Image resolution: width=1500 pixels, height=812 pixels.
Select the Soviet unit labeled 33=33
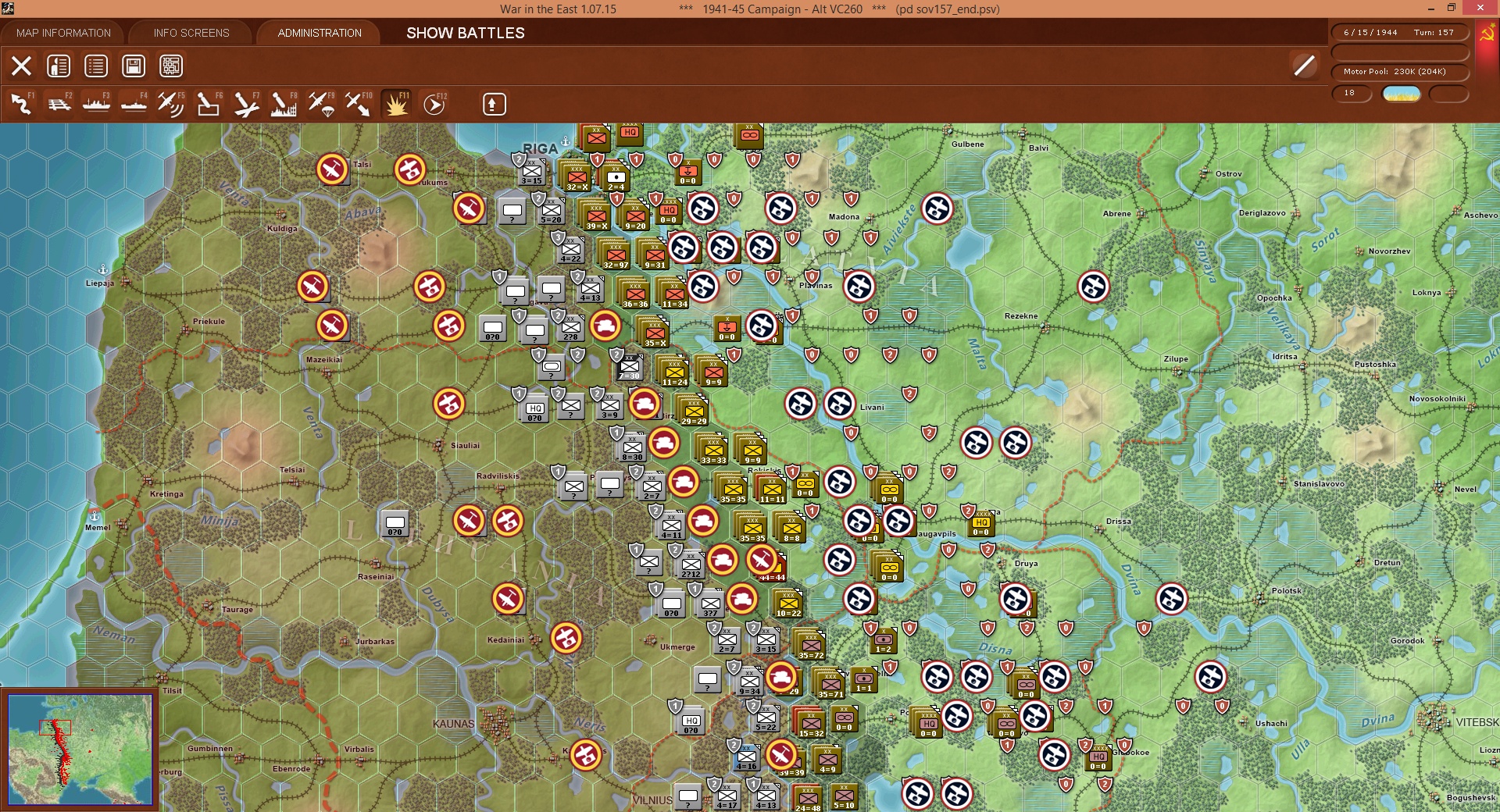pos(712,449)
